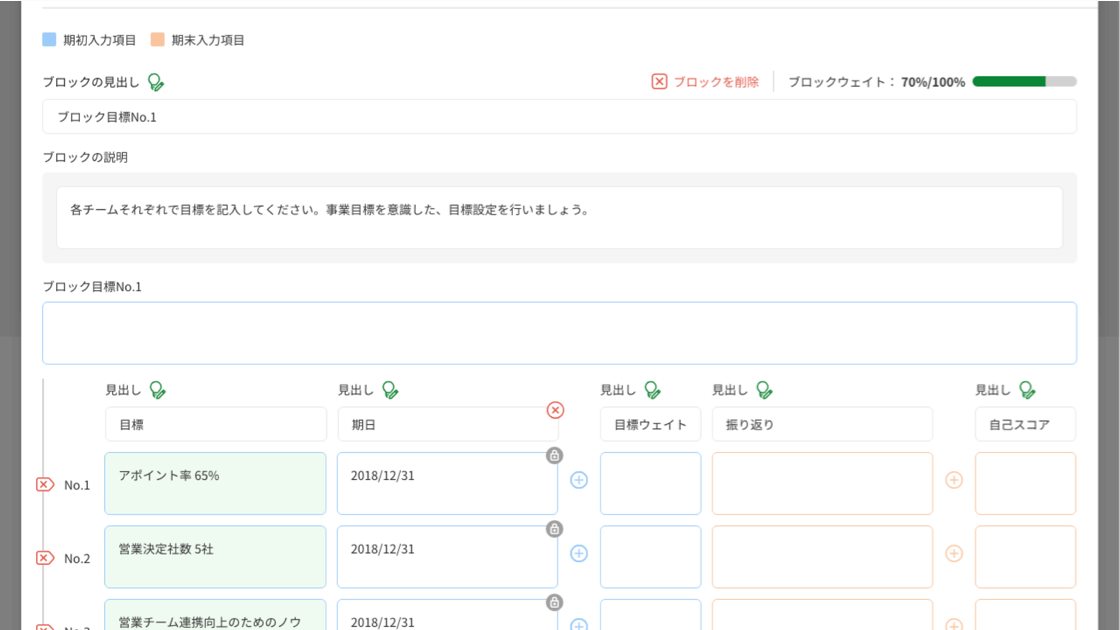Click edit icon above the 目標ウェイト column
Viewport: 1120px width, 630px height.
pyautogui.click(x=652, y=390)
